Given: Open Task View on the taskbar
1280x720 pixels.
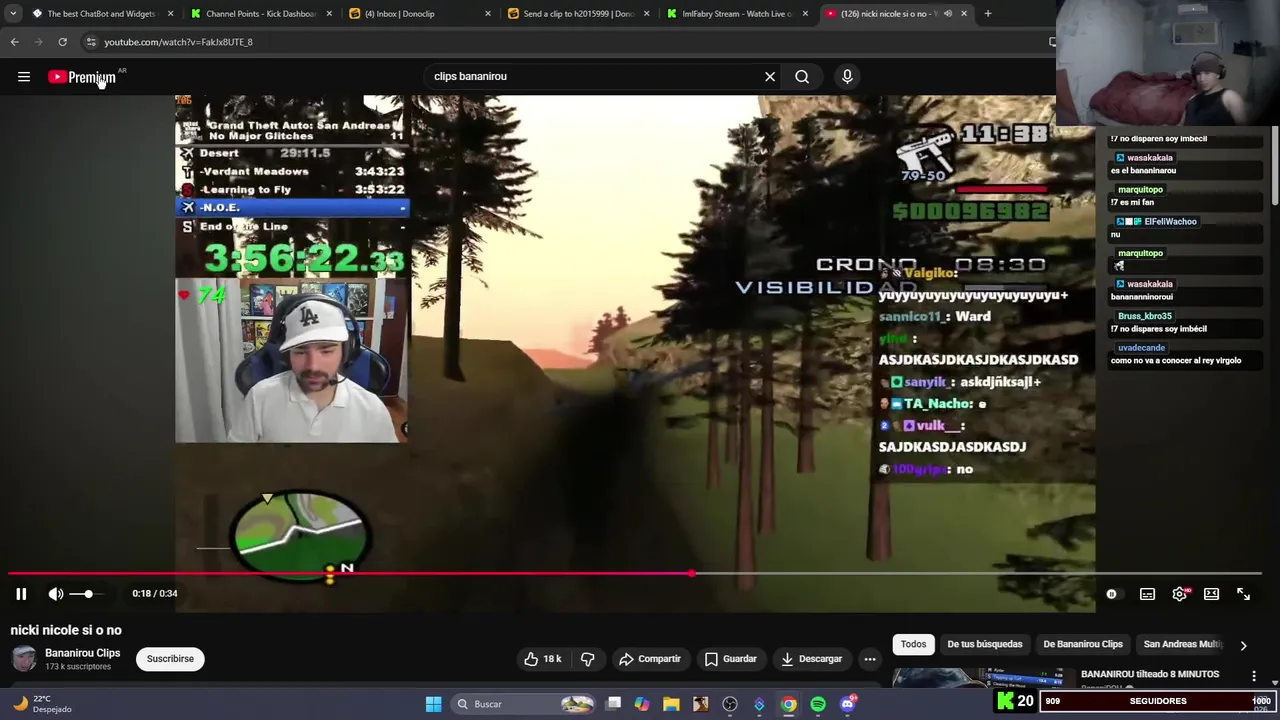Looking at the screenshot, I should [x=613, y=704].
